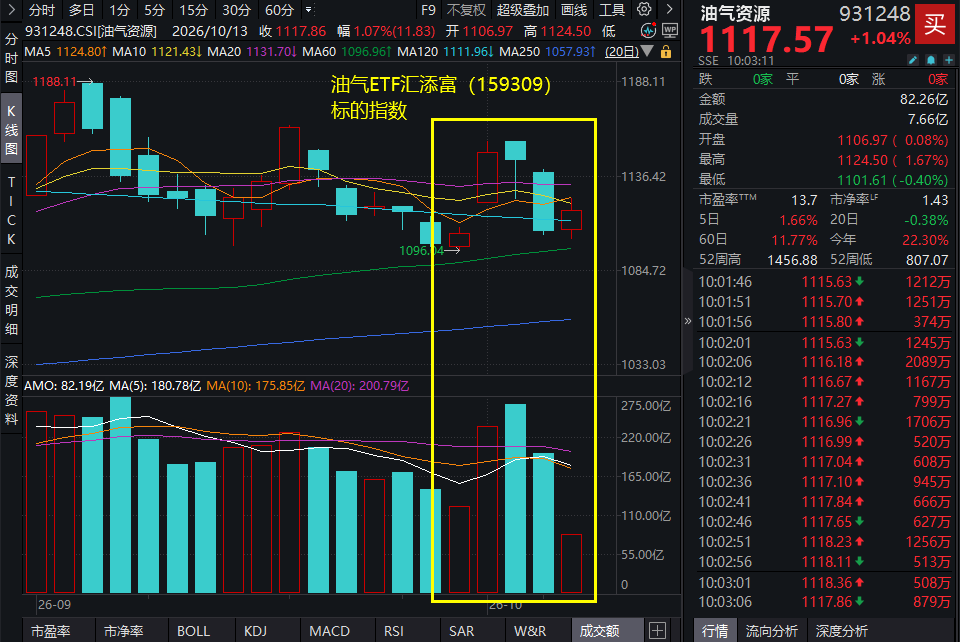The height and width of the screenshot is (642, 960).
Task: Open 深度资料 in the left sidebar
Action: [x=11, y=390]
